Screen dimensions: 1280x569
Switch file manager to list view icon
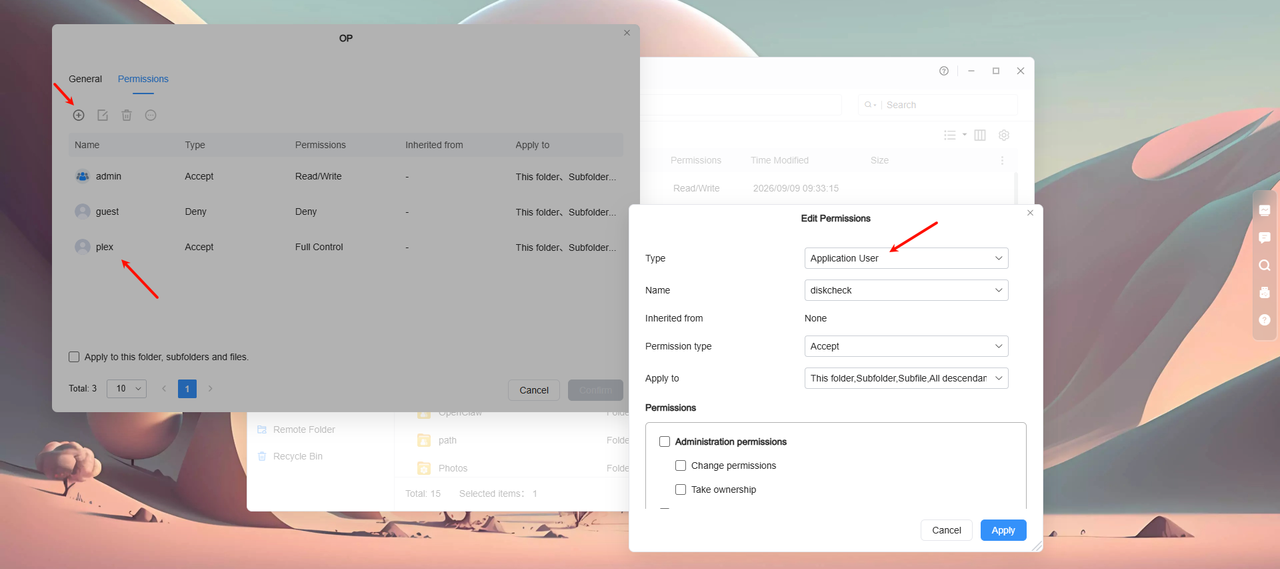(950, 135)
